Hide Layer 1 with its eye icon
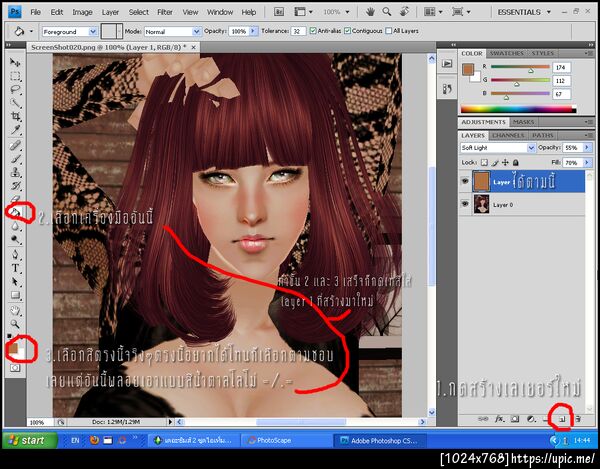This screenshot has width=600, height=469. [x=465, y=181]
